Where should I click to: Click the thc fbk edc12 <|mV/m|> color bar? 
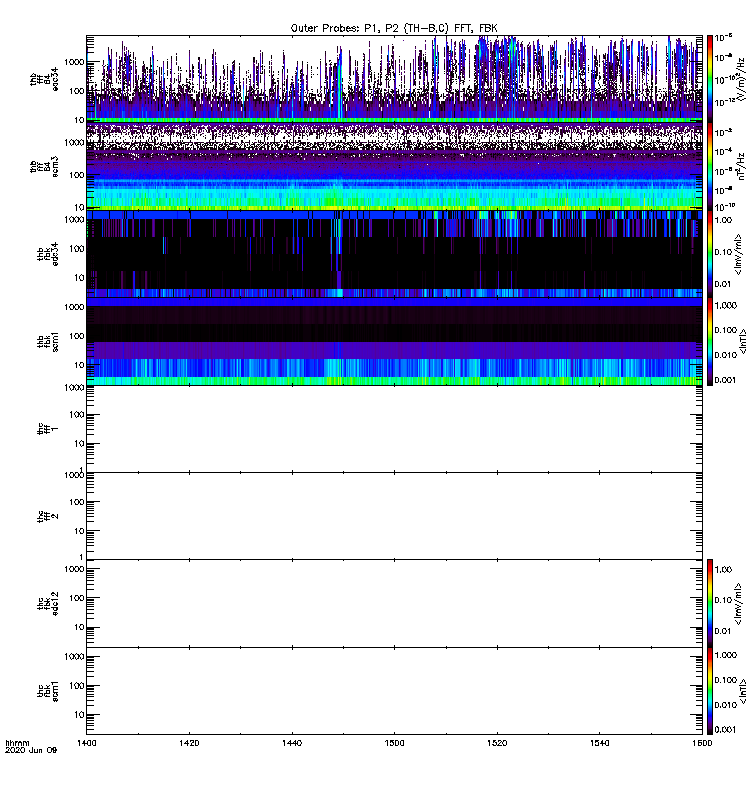[x=710, y=604]
